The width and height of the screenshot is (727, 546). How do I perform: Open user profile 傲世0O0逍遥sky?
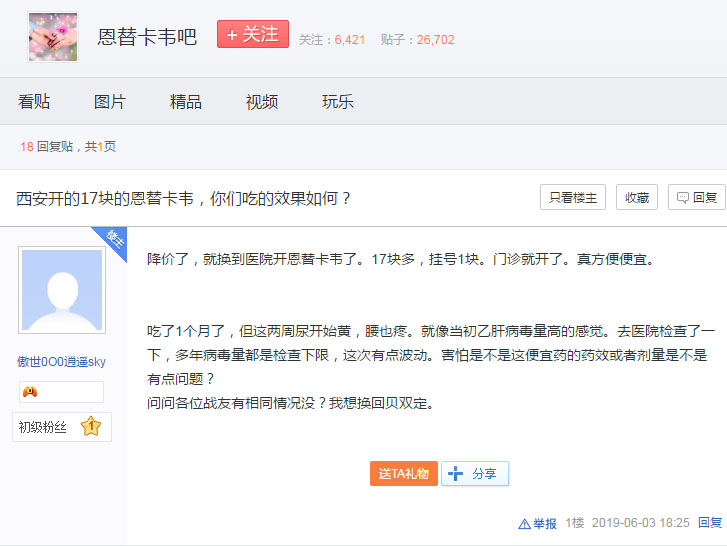pyautogui.click(x=61, y=362)
